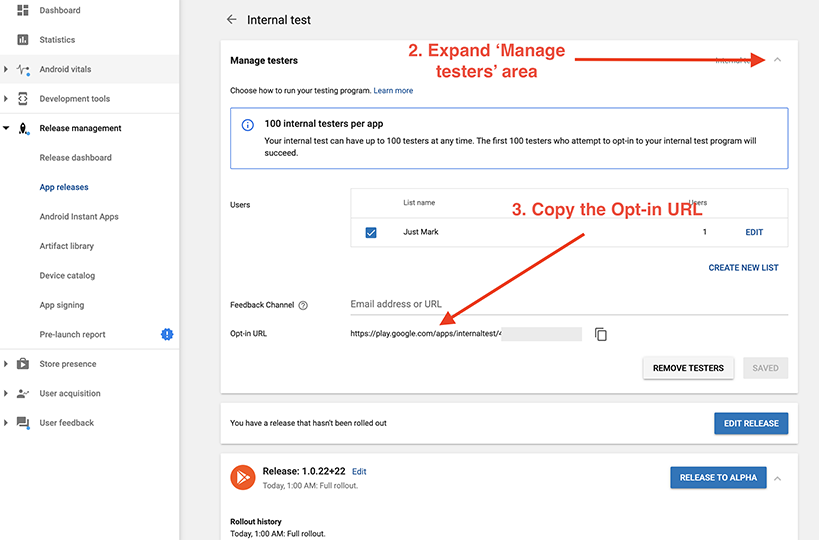Image resolution: width=819 pixels, height=540 pixels.
Task: Click the info icon in testers notice
Action: pyautogui.click(x=248, y=125)
